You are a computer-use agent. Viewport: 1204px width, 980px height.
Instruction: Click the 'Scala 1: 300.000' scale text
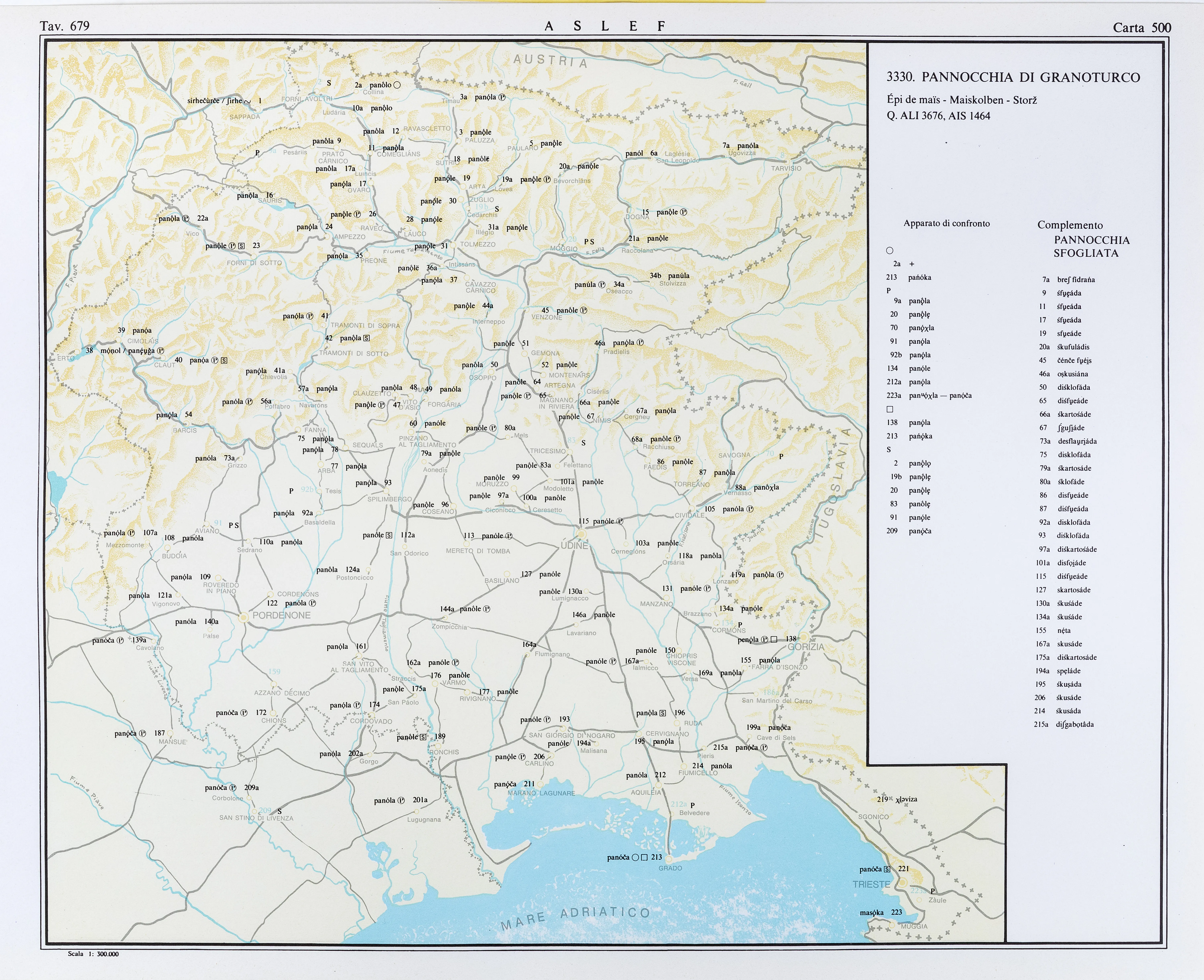coord(93,954)
